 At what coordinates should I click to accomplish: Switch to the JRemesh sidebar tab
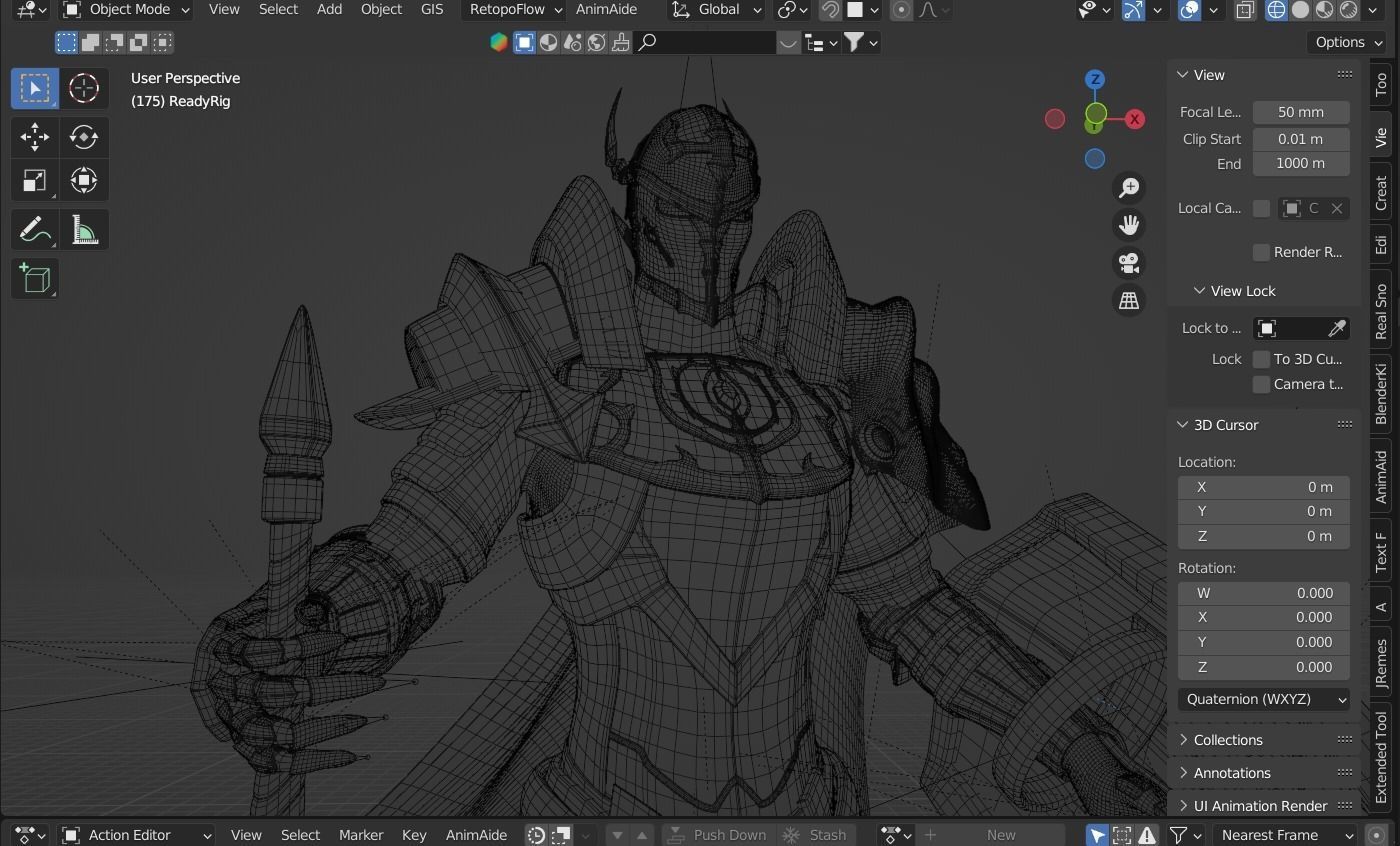coord(1382,663)
